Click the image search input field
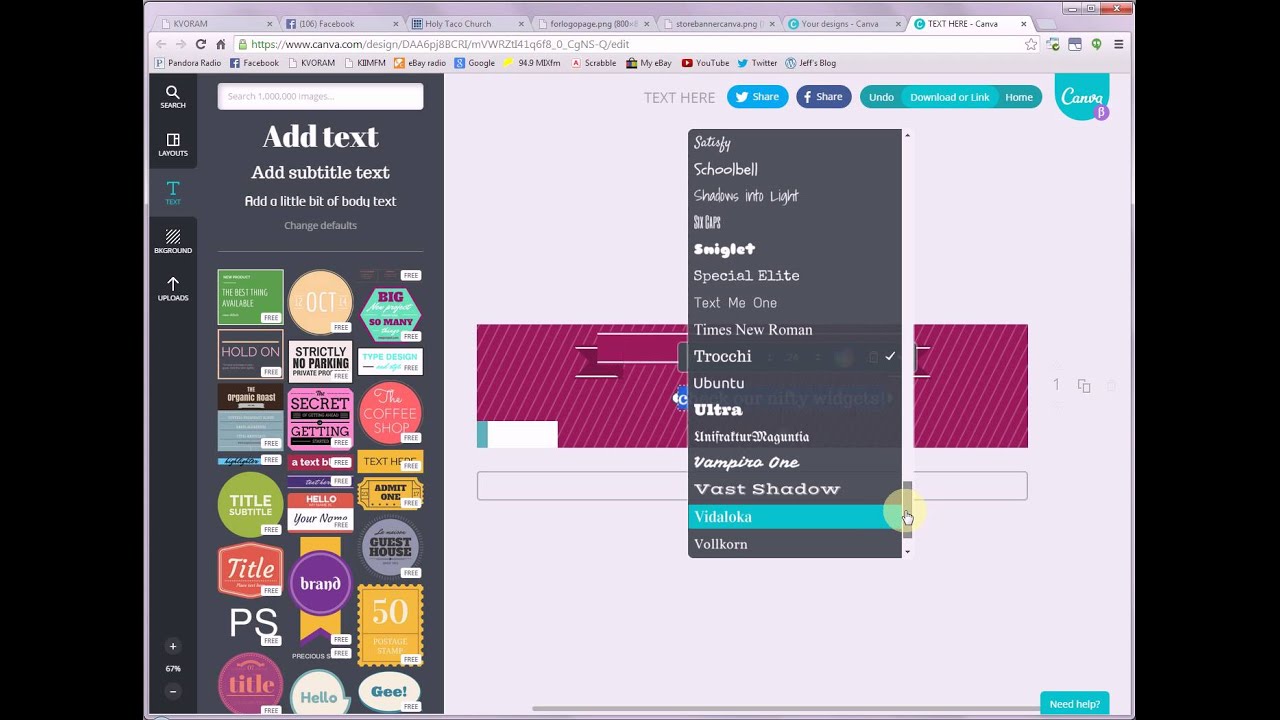Image resolution: width=1280 pixels, height=720 pixels. 320,96
